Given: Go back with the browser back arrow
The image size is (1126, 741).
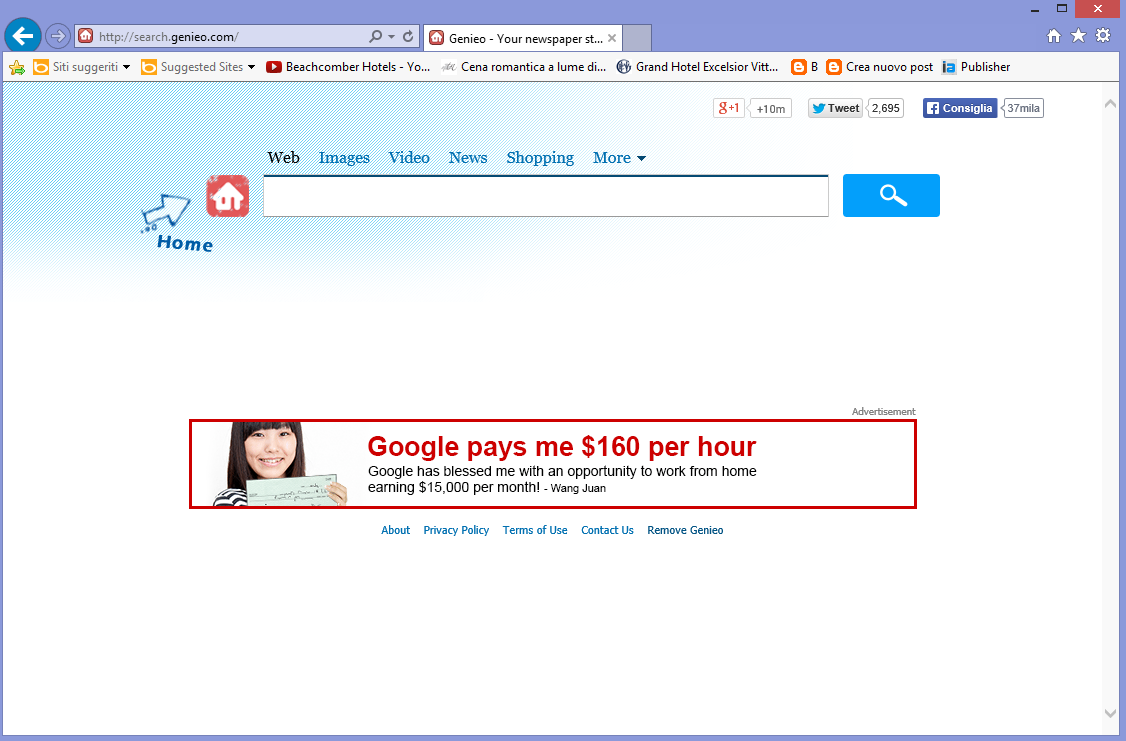Looking at the screenshot, I should (x=23, y=36).
